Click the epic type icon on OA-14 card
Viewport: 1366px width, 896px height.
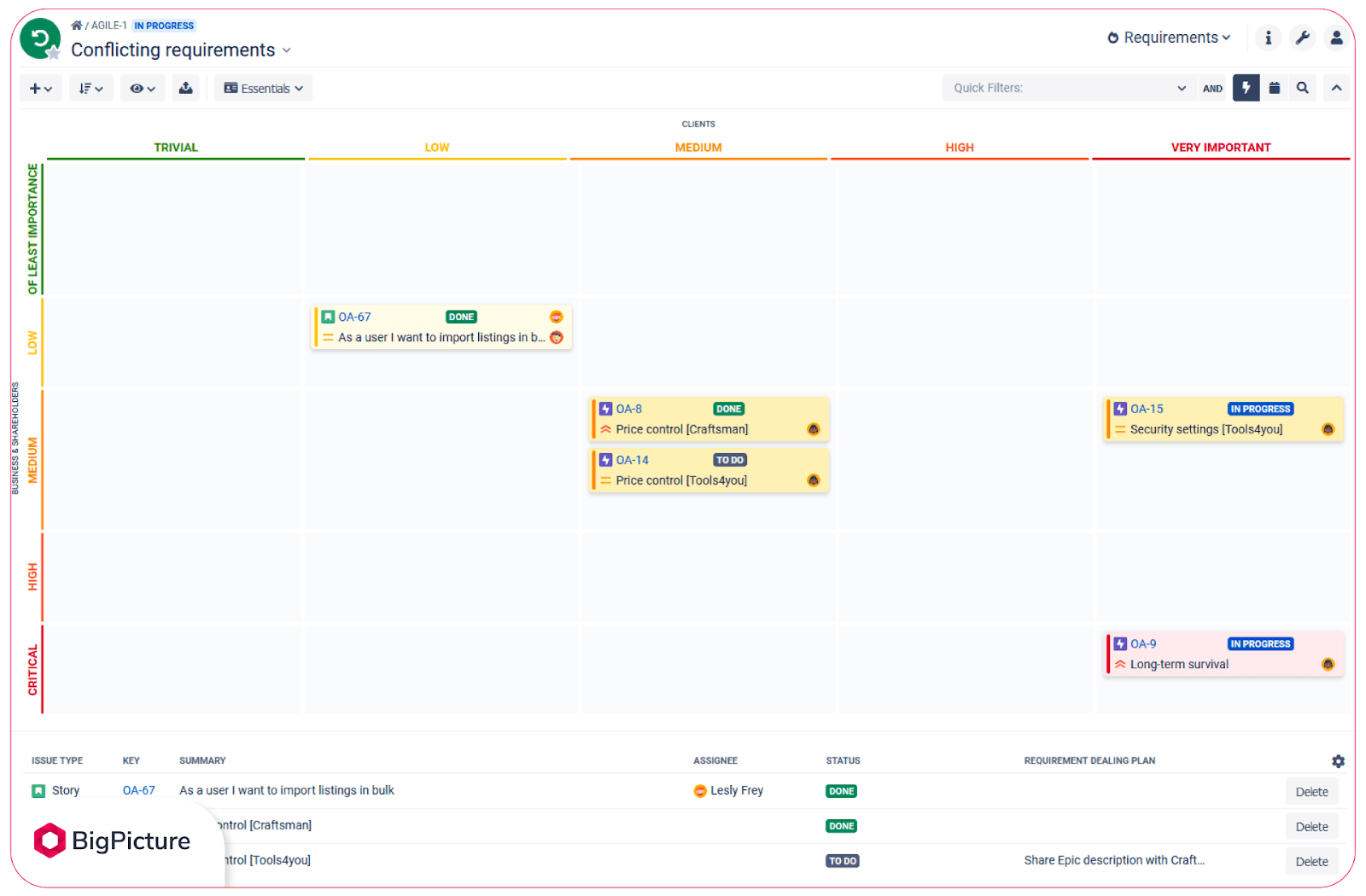pos(606,460)
